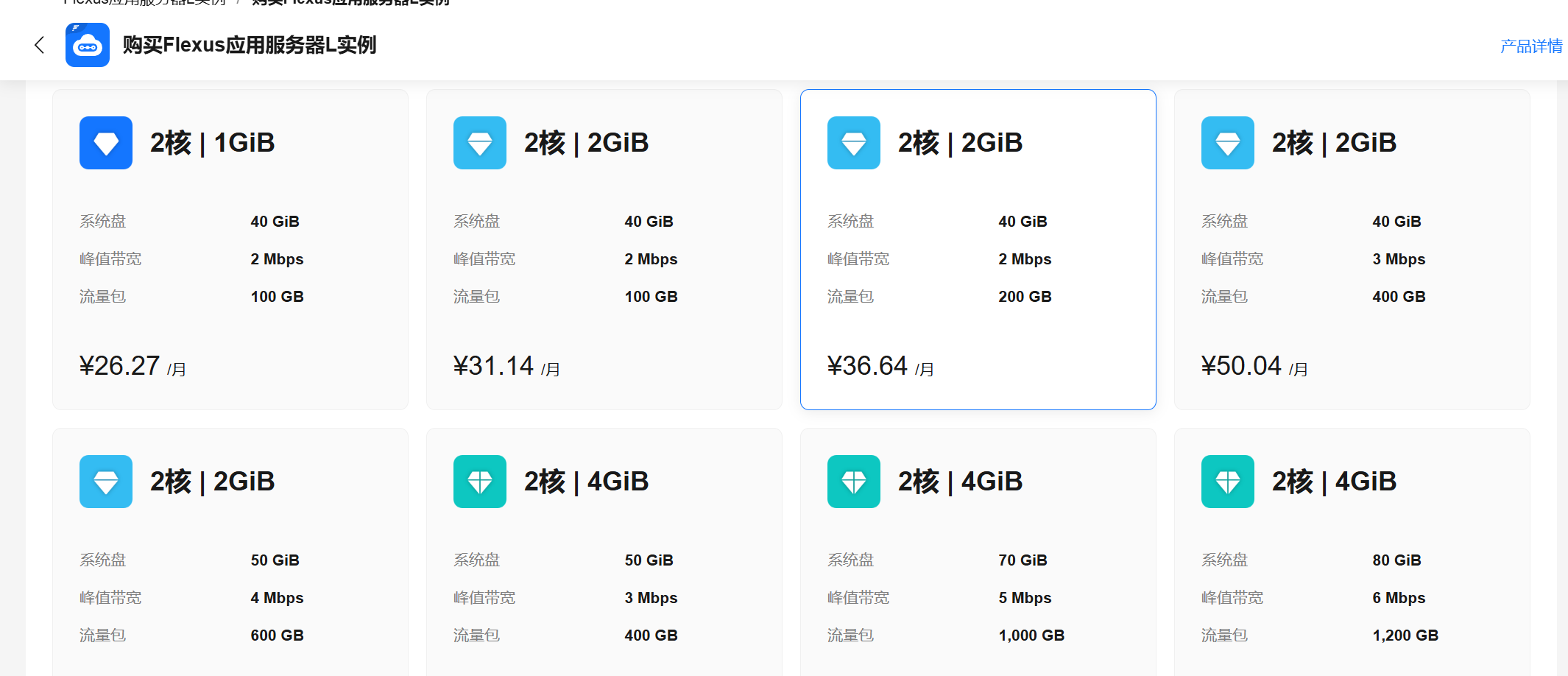
Task: Click the ¥36.64 /月 price
Action: [x=880, y=366]
